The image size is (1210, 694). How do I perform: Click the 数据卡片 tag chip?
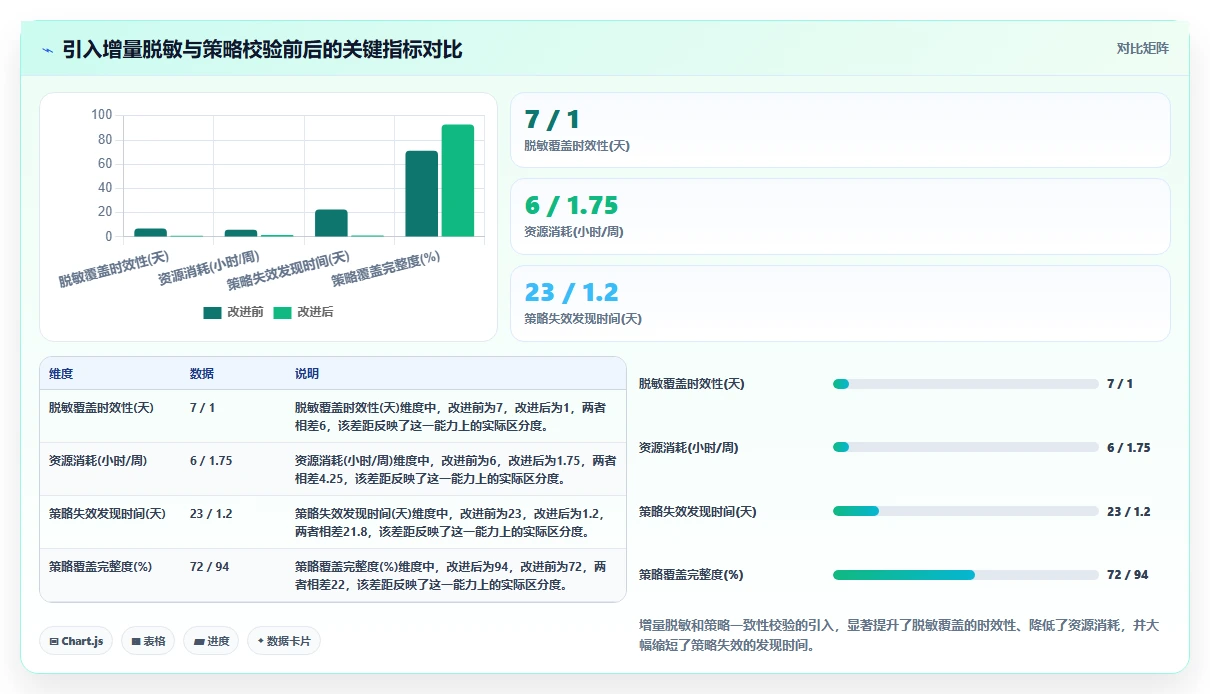click(284, 641)
